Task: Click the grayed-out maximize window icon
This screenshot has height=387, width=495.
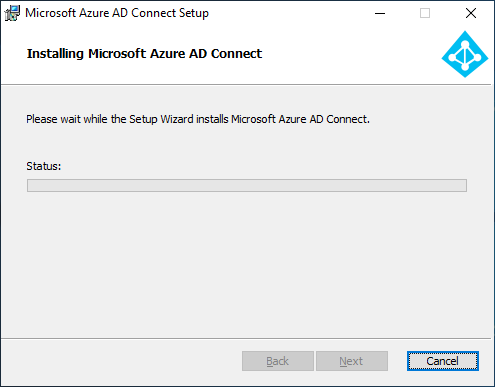Action: pos(425,13)
